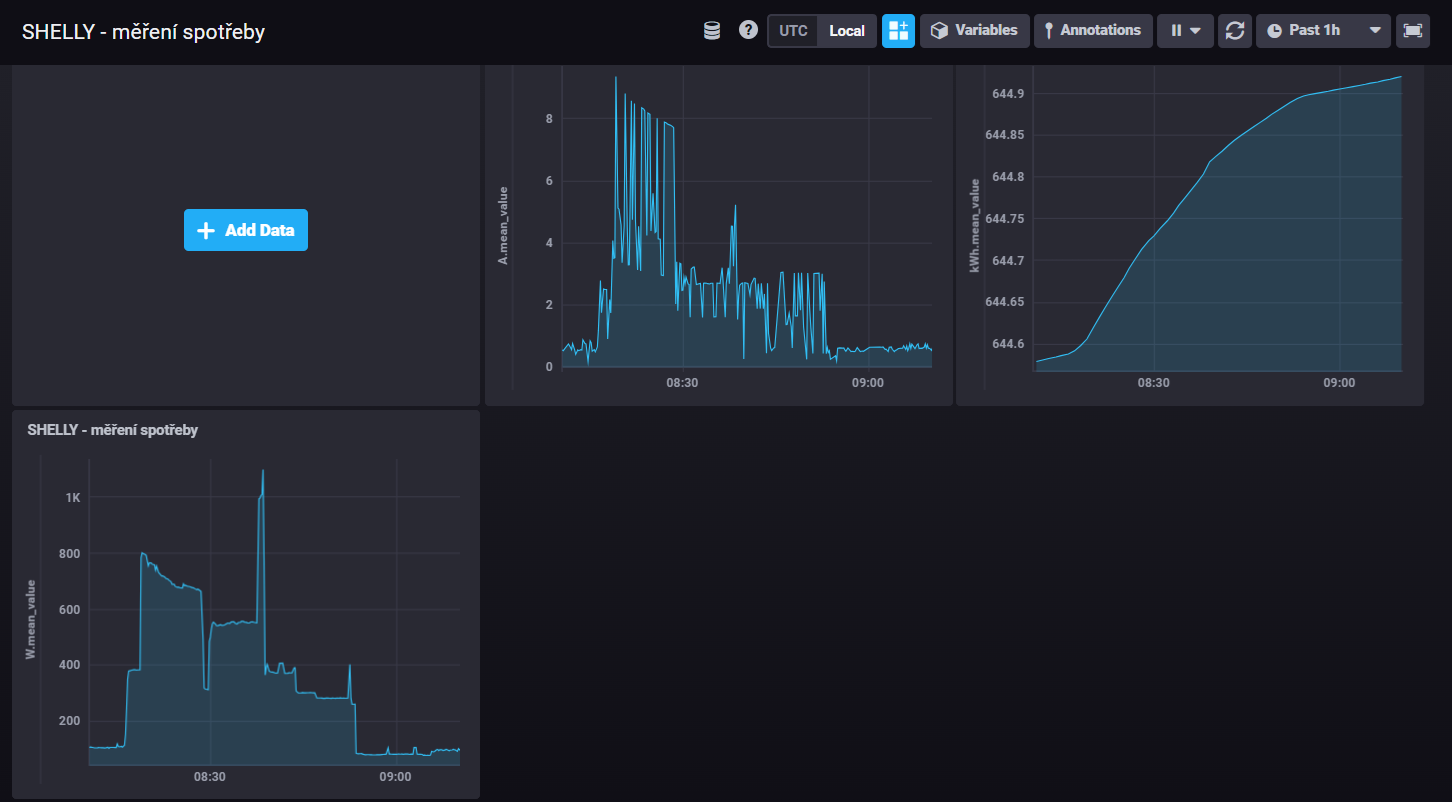Click the peak in the A.mean_value graph
The height and width of the screenshot is (802, 1452).
point(616,78)
